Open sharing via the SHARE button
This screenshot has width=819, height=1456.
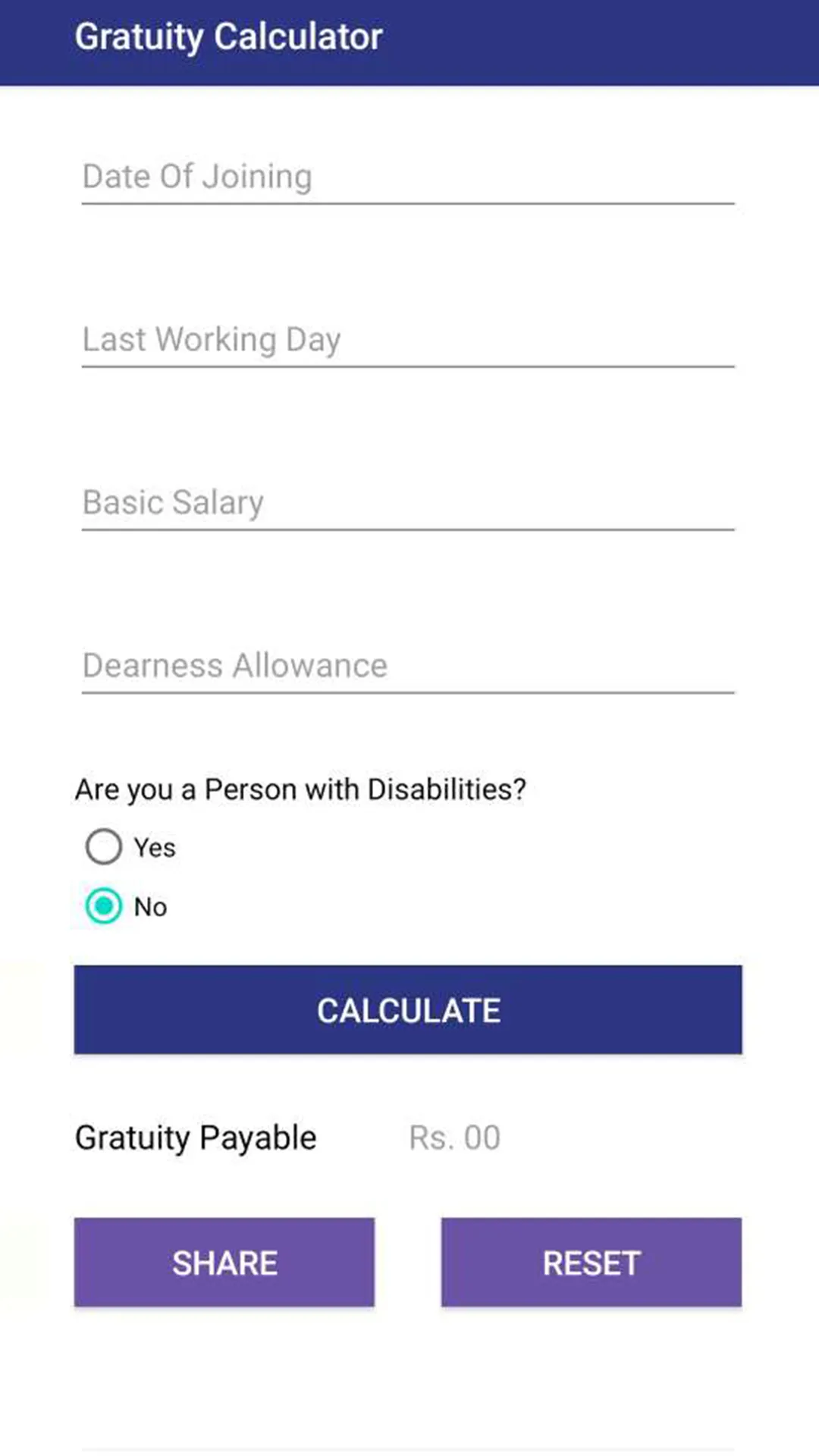coord(224,1263)
